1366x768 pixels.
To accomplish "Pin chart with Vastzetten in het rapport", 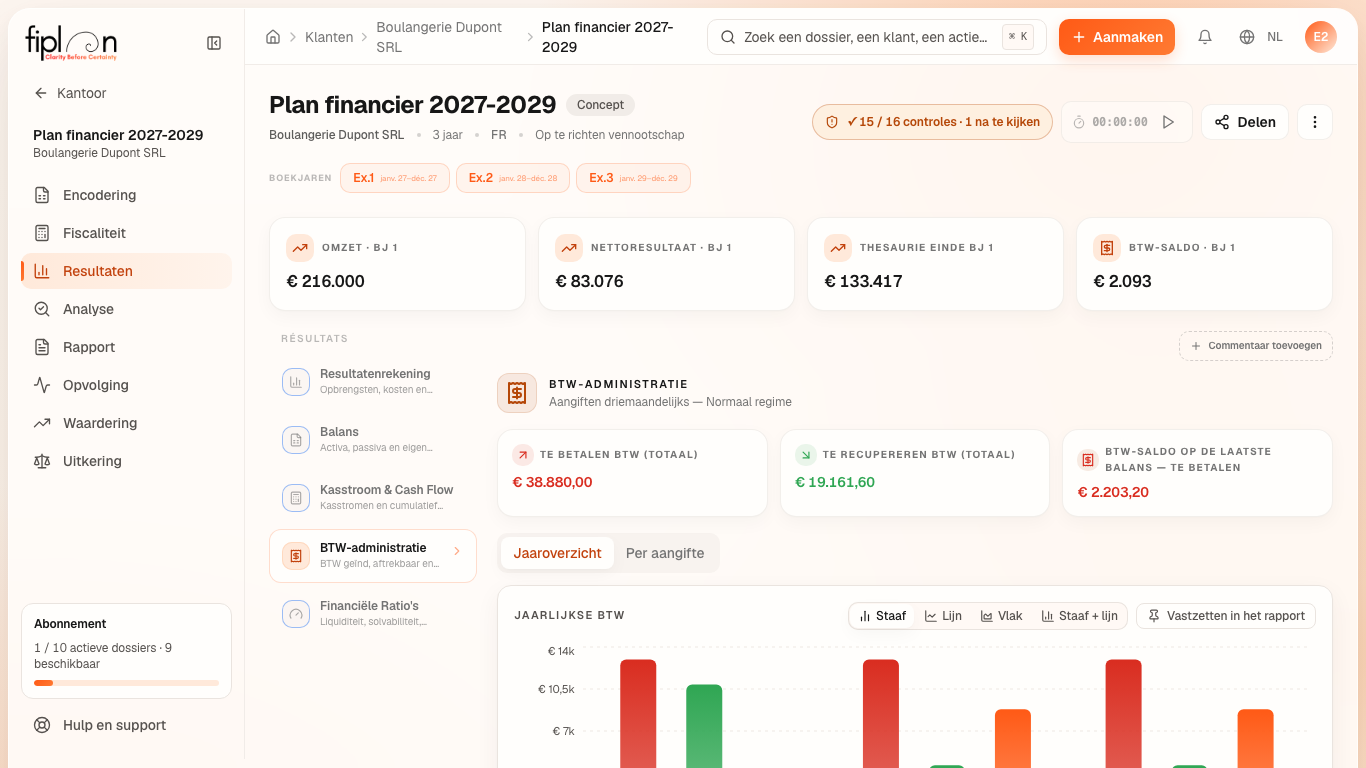I will pyautogui.click(x=1226, y=616).
